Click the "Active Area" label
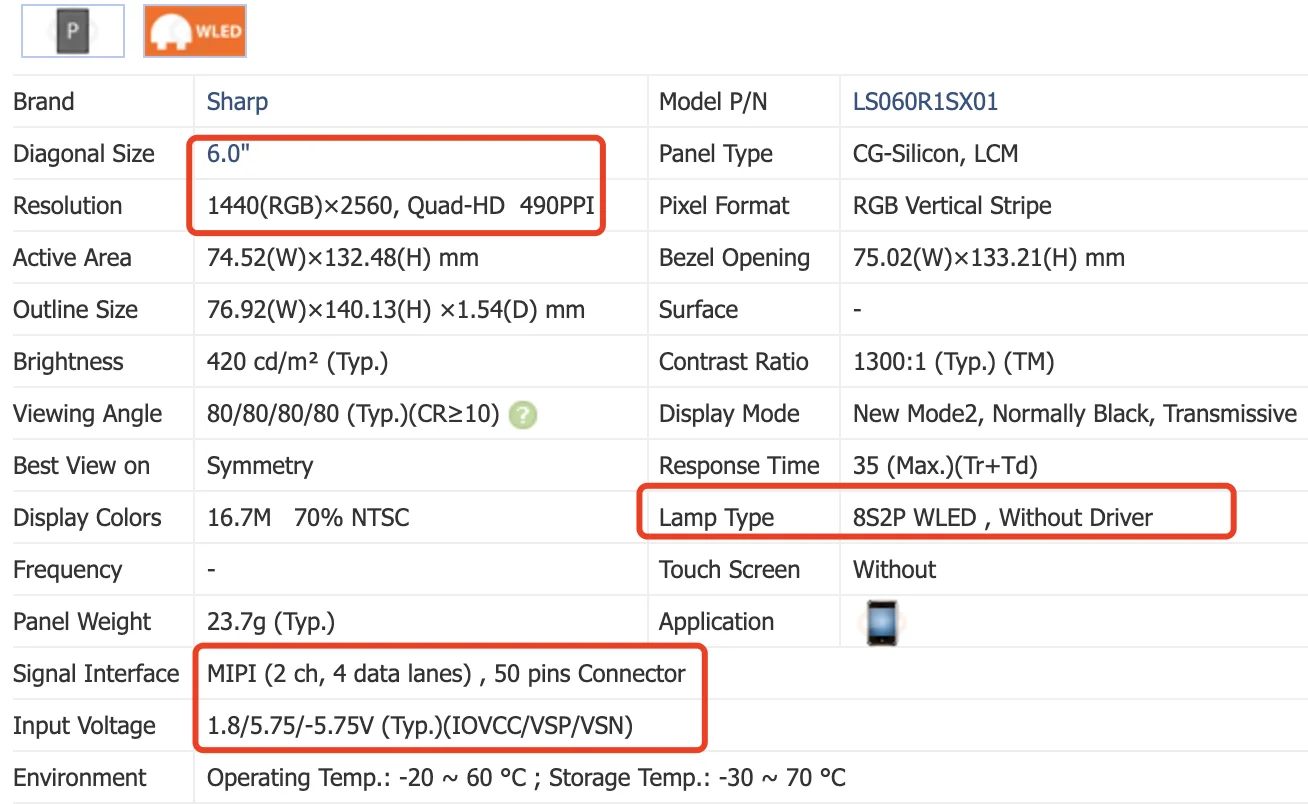 [x=72, y=258]
